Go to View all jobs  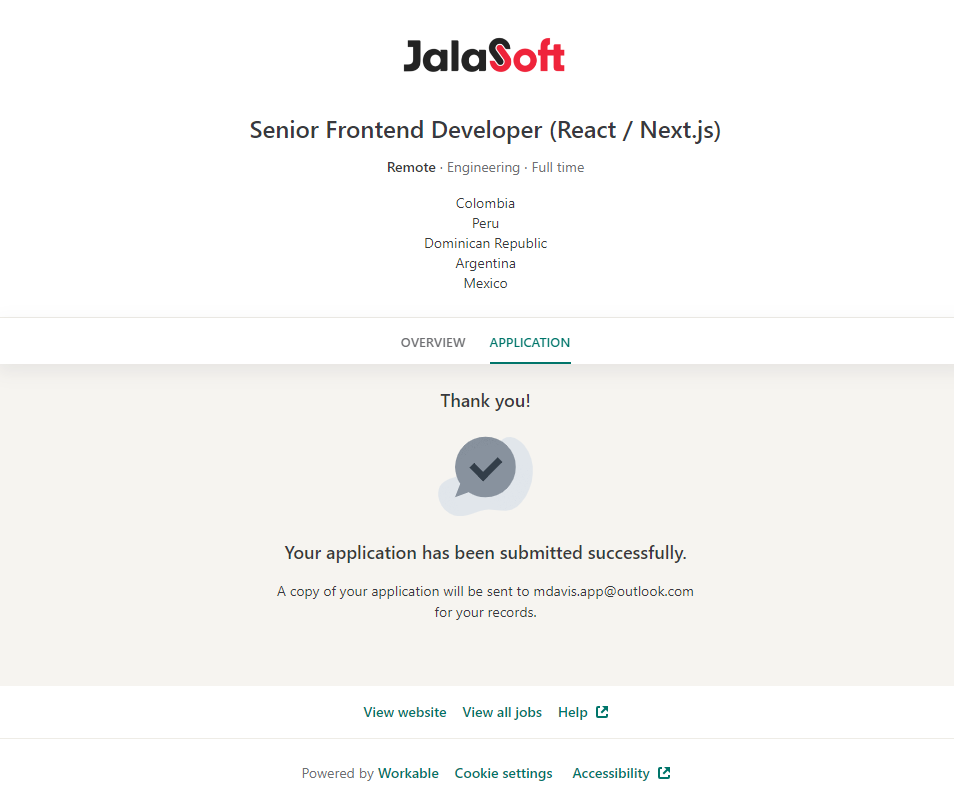coord(502,712)
